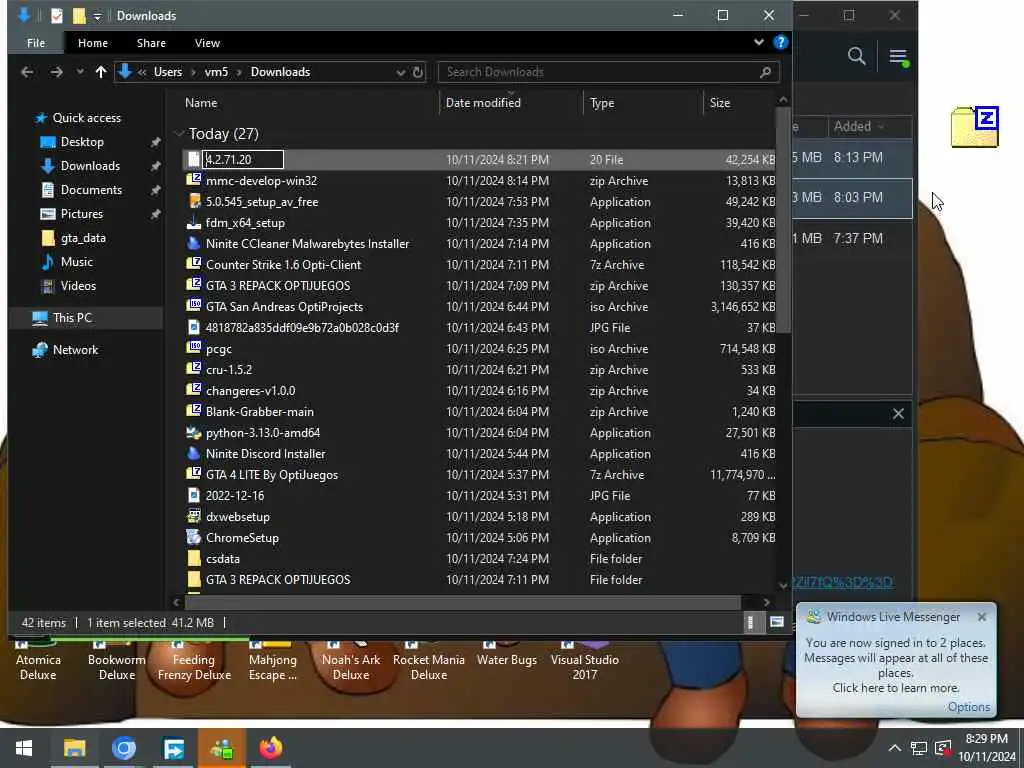Refresh the Downloads folder view
The height and width of the screenshot is (768, 1024).
point(418,72)
